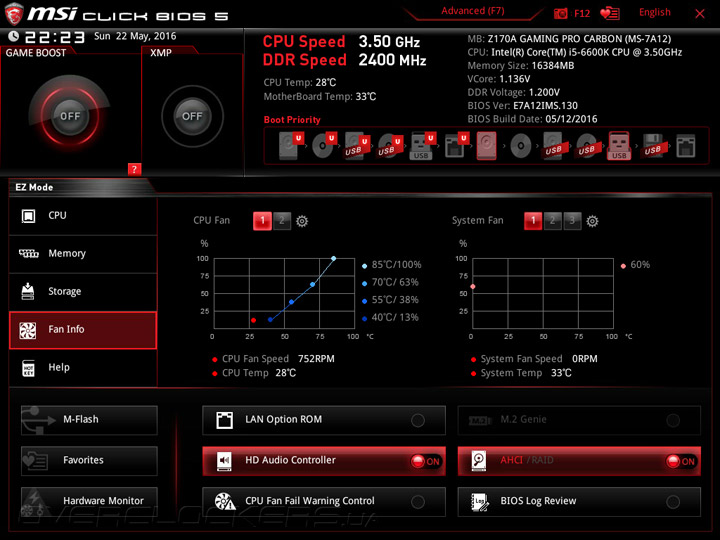Image resolution: width=720 pixels, height=540 pixels.
Task: Select System Fan 3 tab
Action: (x=572, y=221)
